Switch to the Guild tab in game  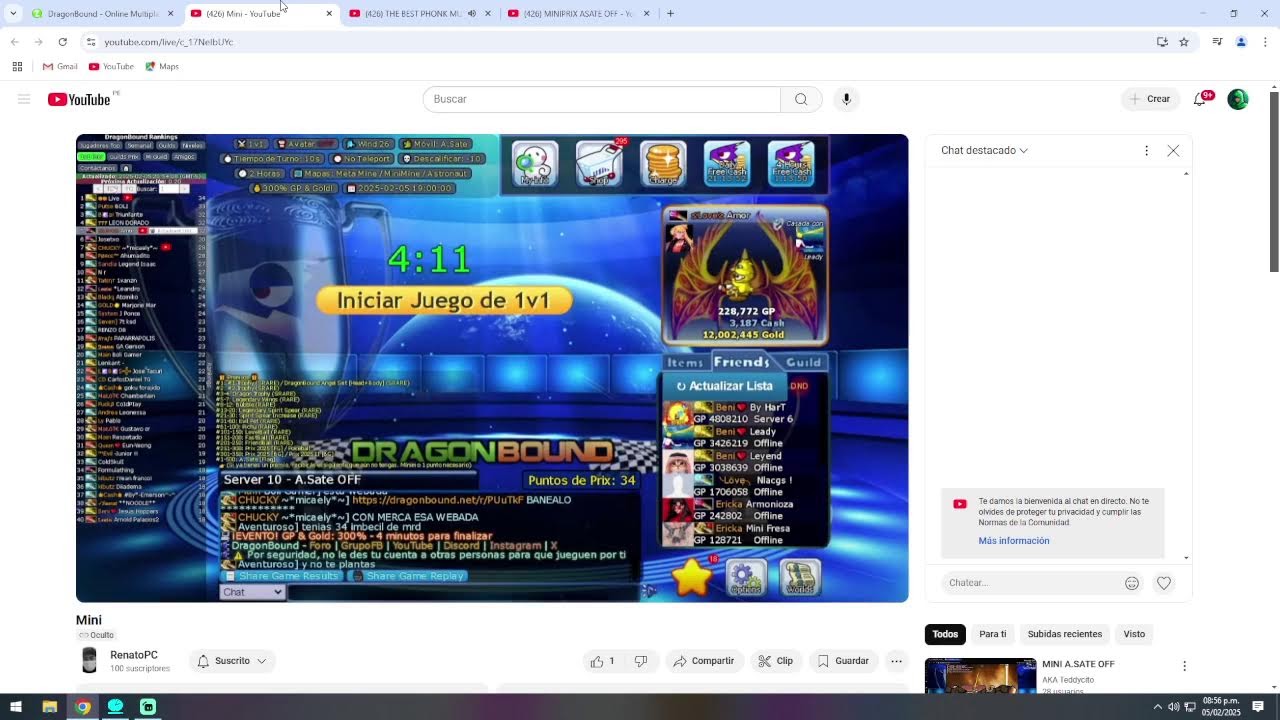click(x=803, y=362)
